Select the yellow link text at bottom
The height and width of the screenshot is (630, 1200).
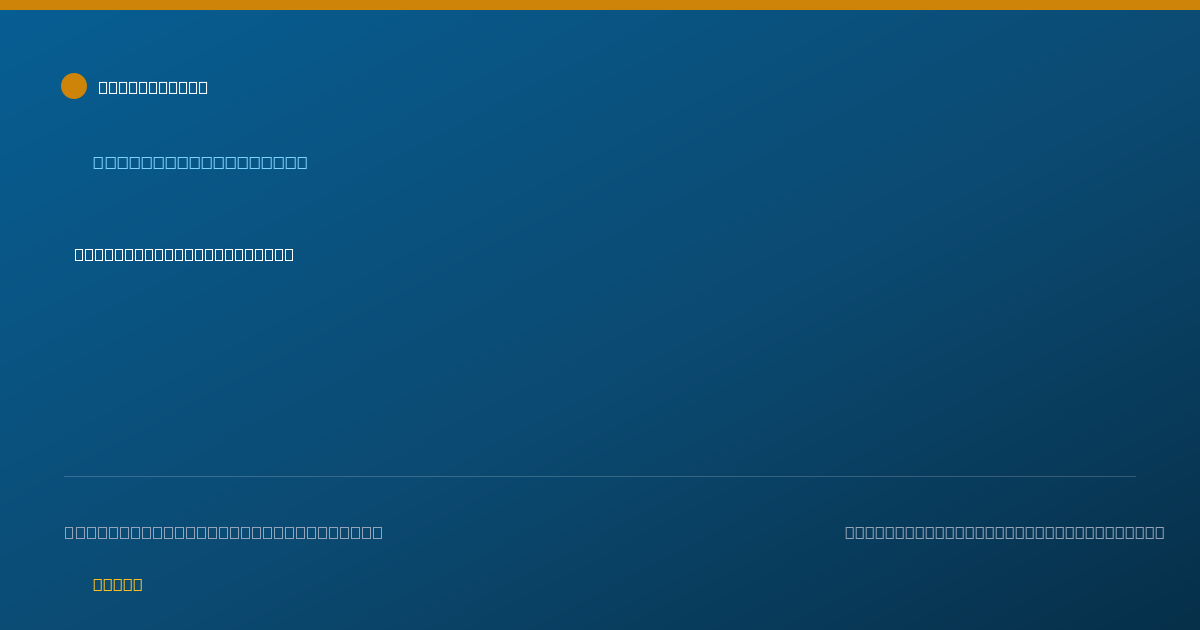(118, 584)
